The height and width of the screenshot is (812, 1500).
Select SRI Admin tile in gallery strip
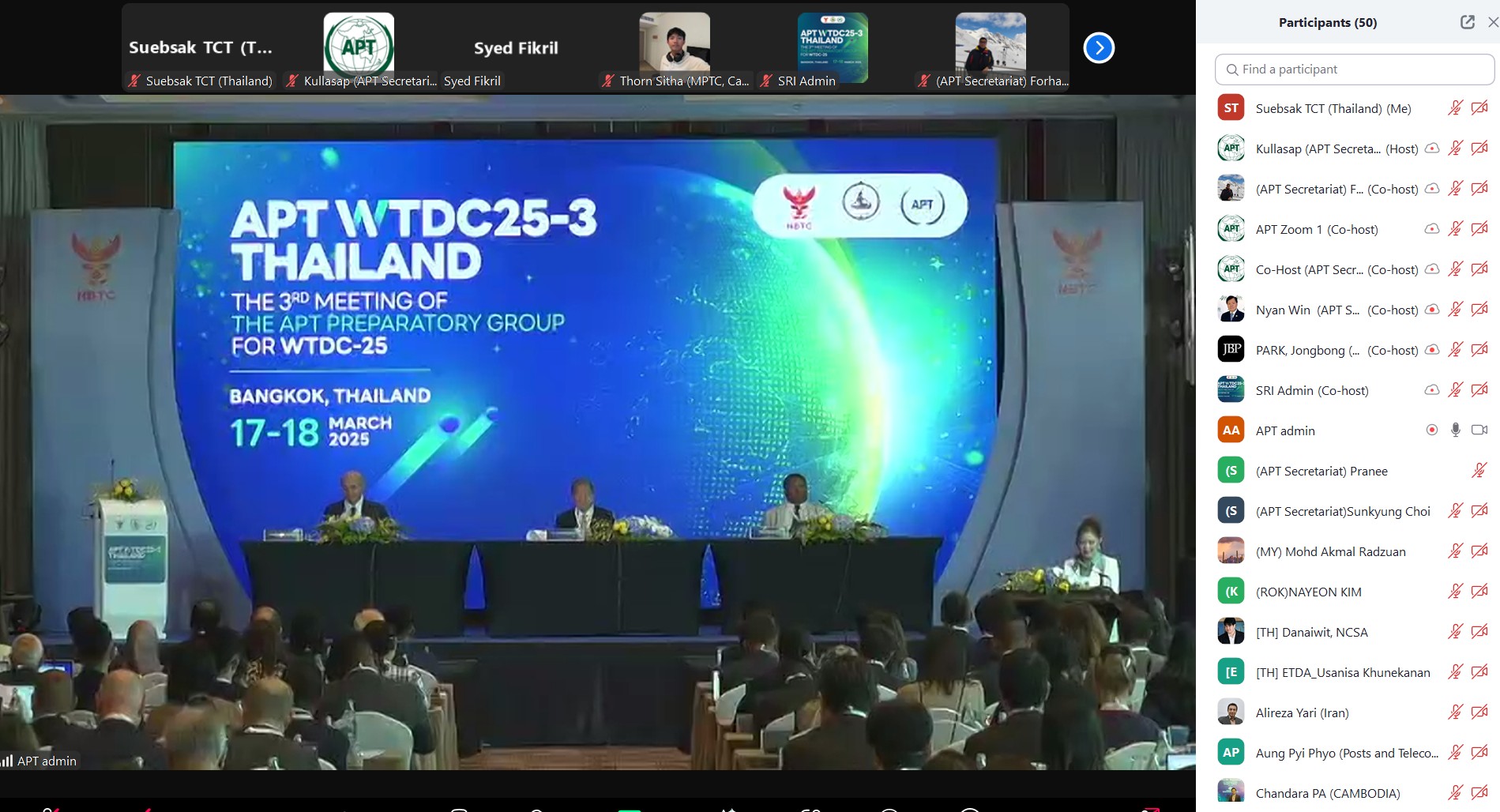833,48
